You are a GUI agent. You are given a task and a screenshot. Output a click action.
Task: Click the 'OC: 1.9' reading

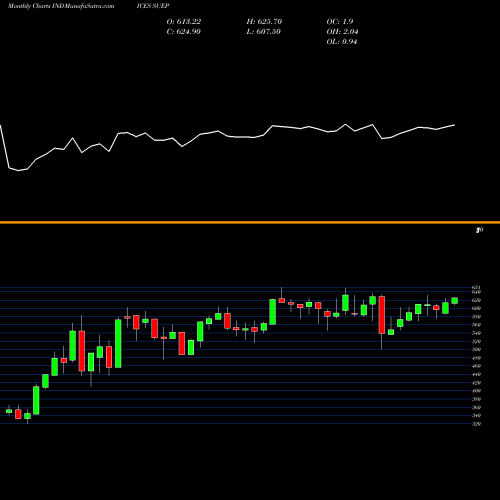pos(340,22)
